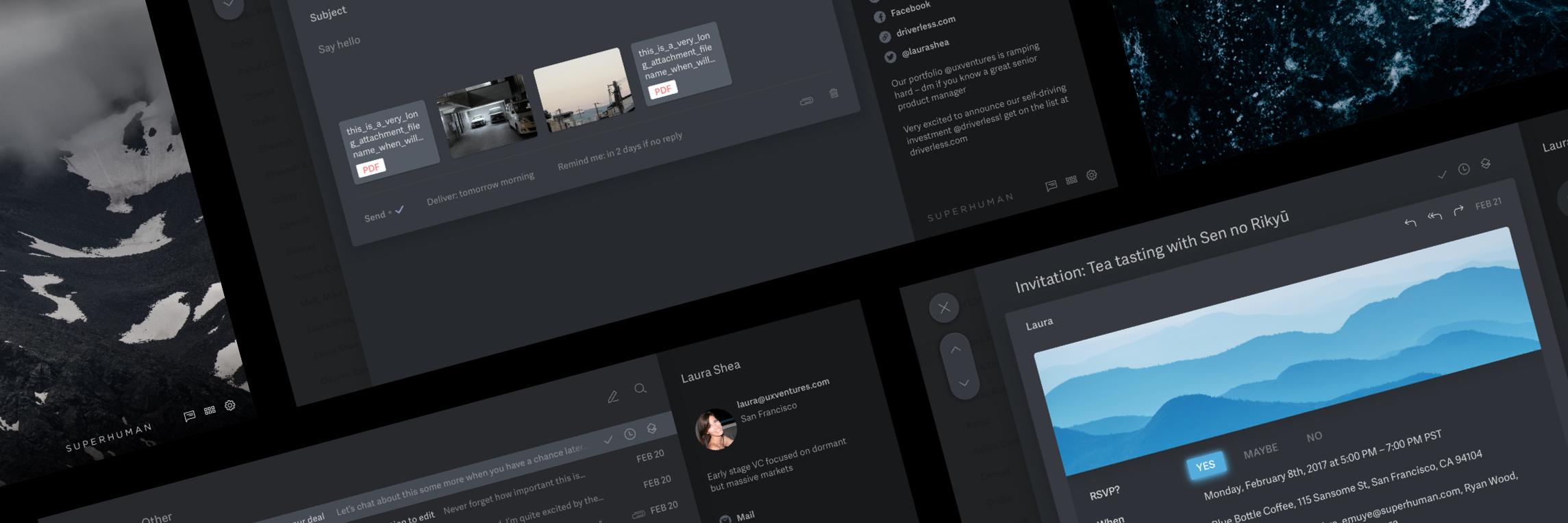The image size is (1568, 523).
Task: Click the checkmark icon above the invitation email
Action: point(1442,175)
